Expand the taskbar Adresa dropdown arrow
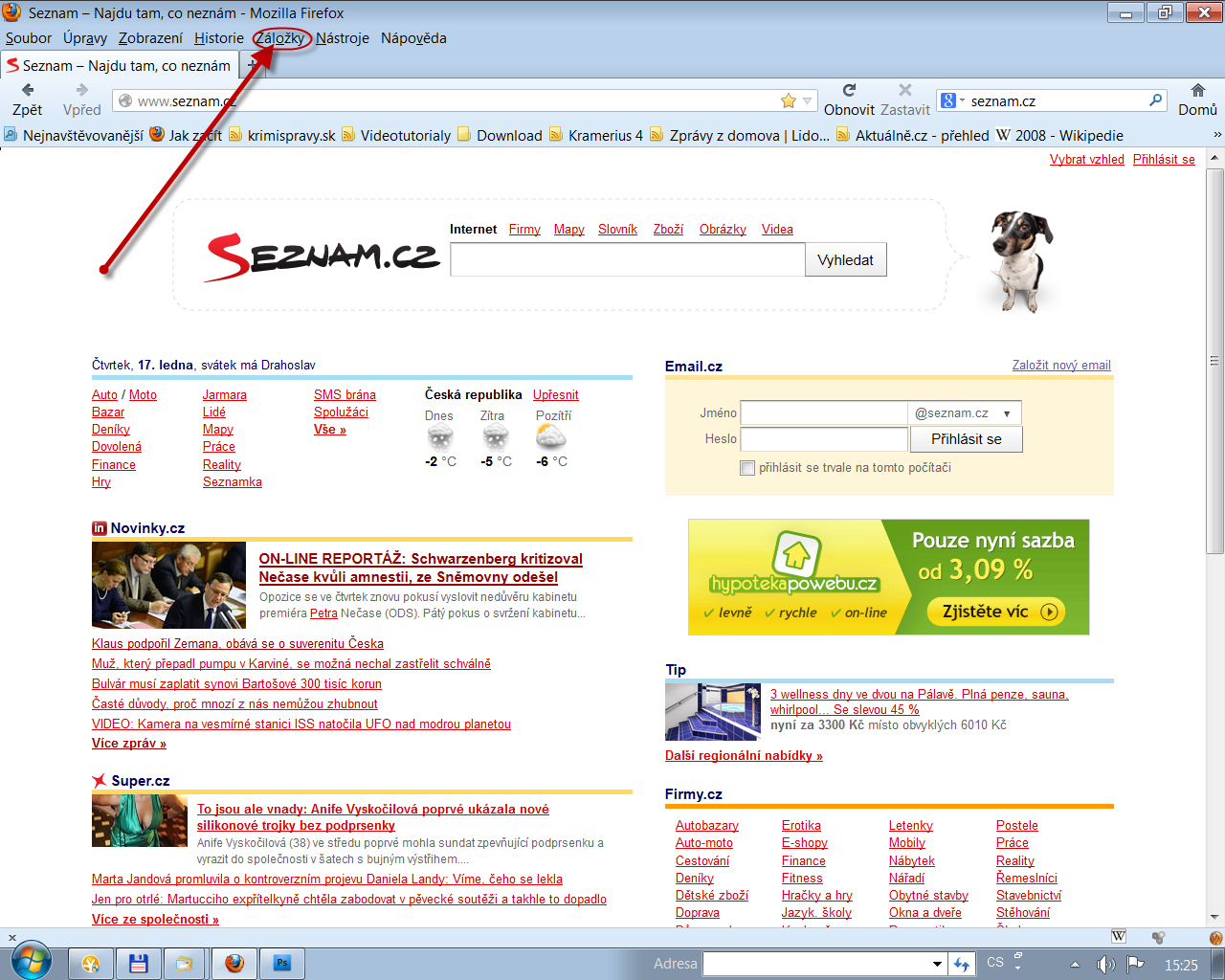 (938, 964)
